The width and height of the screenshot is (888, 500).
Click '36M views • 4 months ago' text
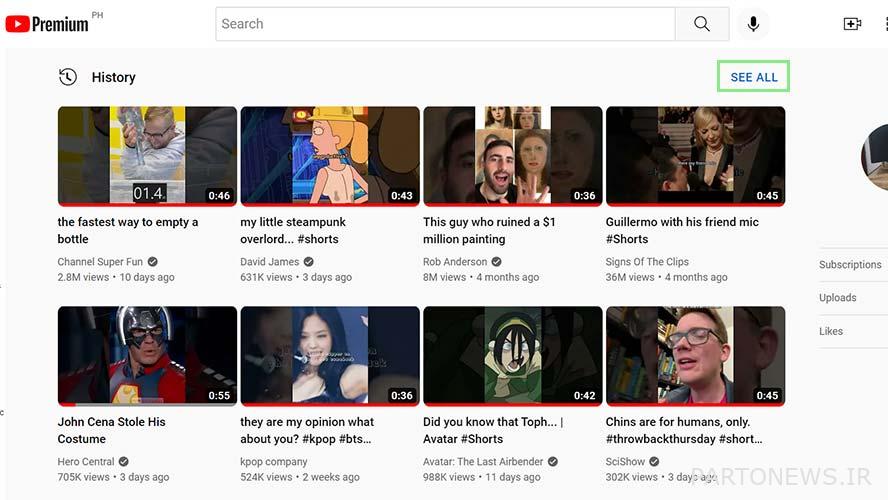(x=667, y=277)
